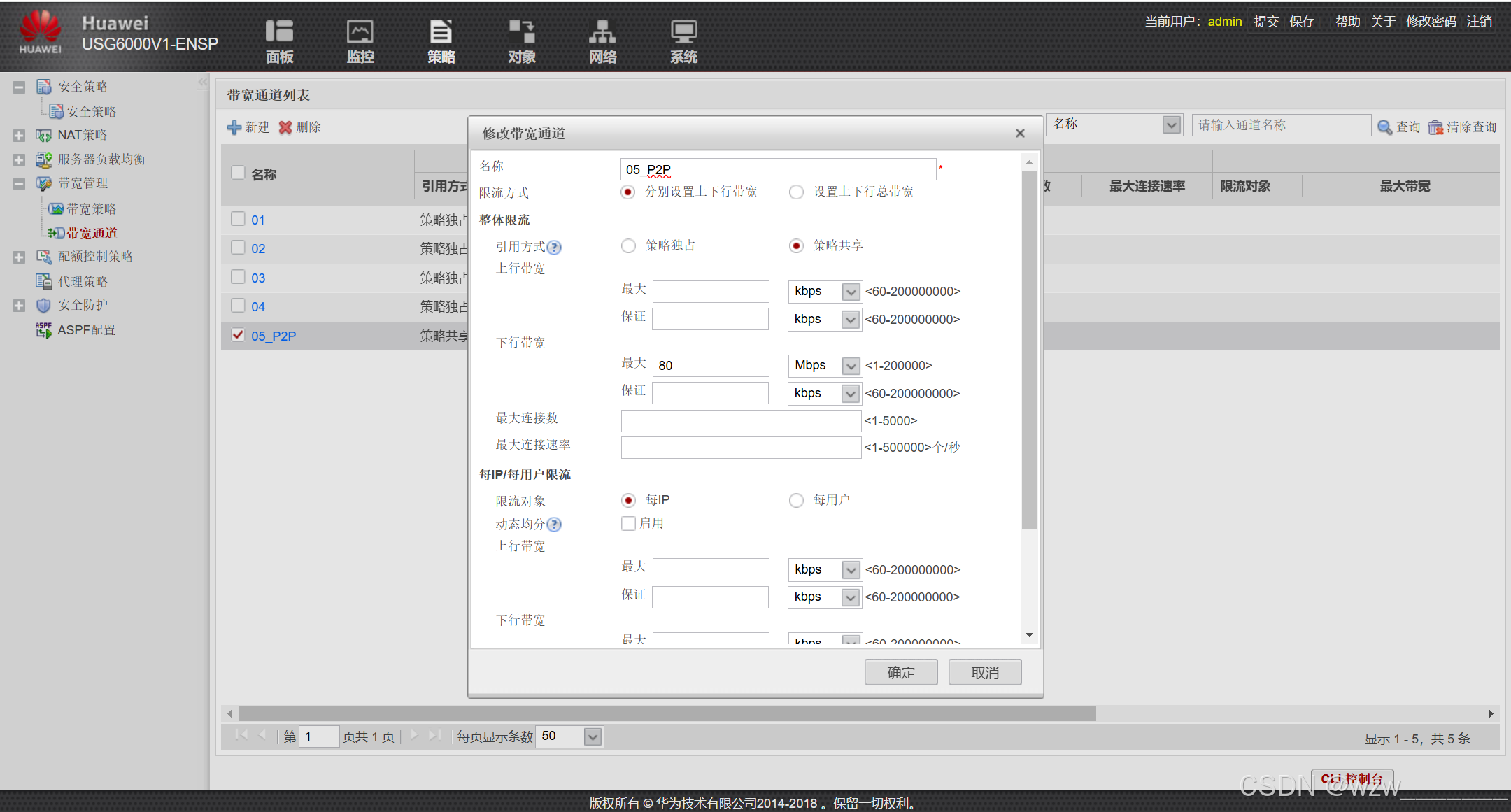1511x812 pixels.
Task: Open the 系统 system icon
Action: (x=683, y=41)
